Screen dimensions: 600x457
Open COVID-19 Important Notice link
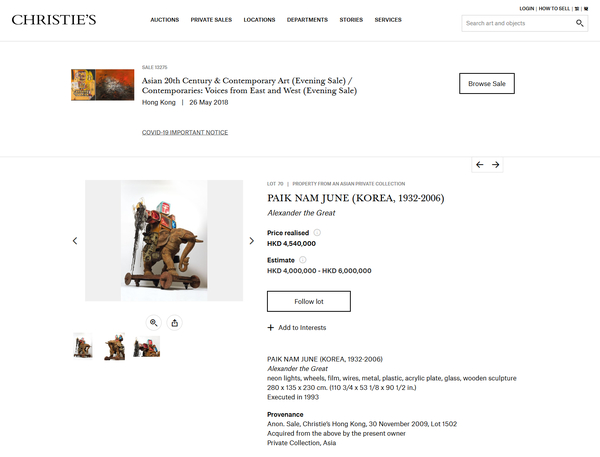(x=185, y=132)
